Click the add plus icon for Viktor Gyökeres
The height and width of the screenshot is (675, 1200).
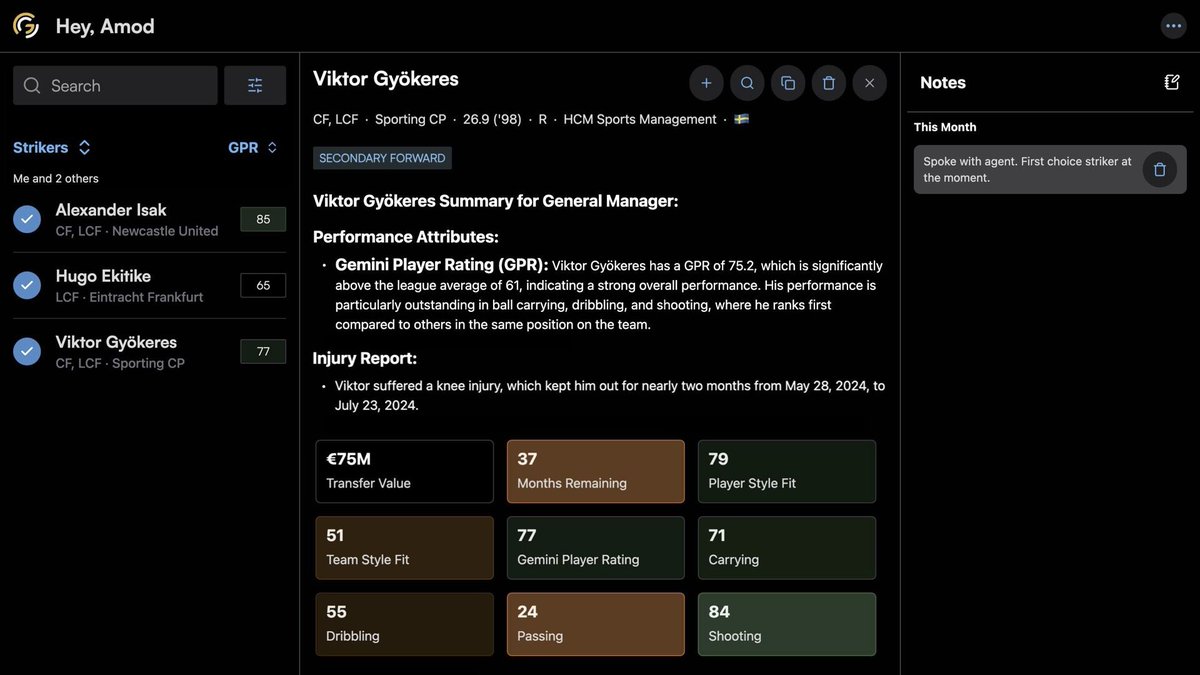click(x=706, y=83)
